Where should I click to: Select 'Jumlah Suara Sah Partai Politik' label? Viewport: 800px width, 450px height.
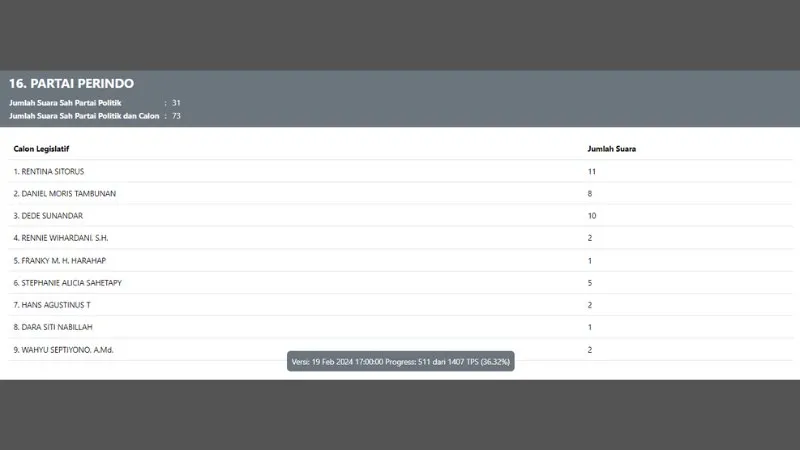click(x=65, y=103)
